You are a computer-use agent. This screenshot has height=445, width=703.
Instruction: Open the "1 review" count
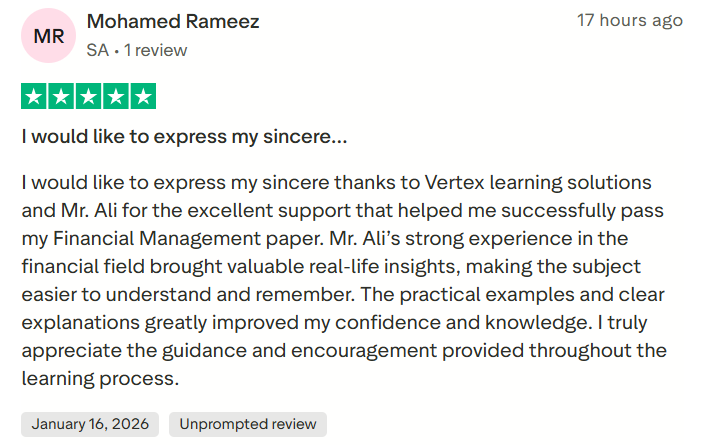[155, 49]
